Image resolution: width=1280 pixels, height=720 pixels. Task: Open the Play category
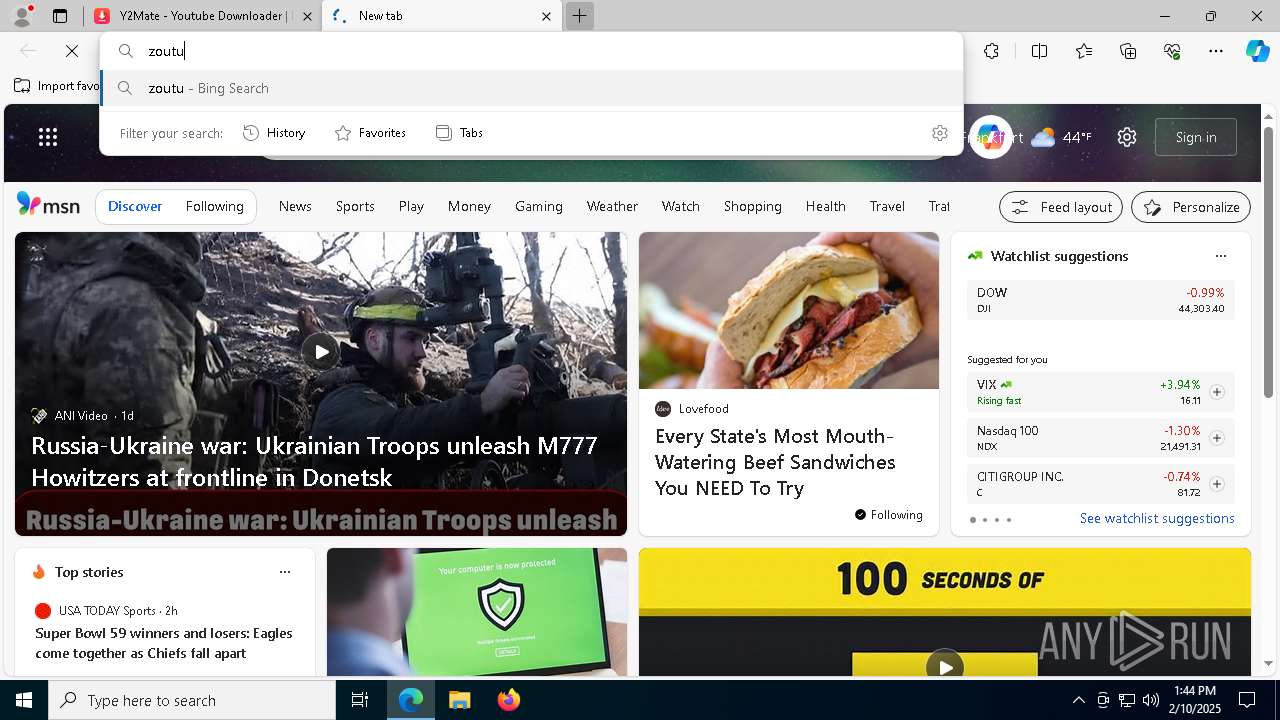click(411, 206)
